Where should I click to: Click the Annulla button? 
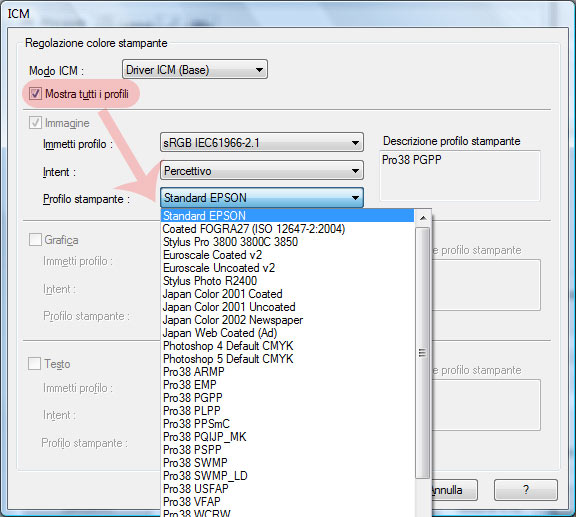[454, 490]
